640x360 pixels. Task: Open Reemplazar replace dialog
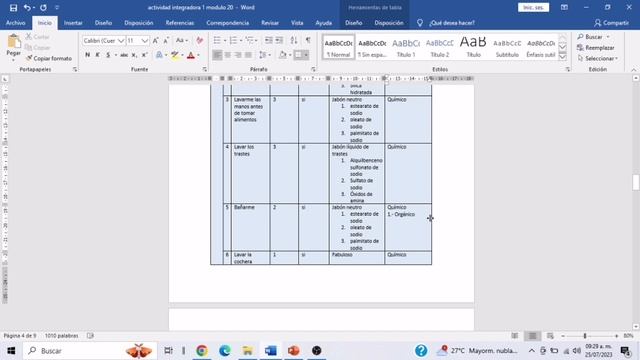coord(596,48)
